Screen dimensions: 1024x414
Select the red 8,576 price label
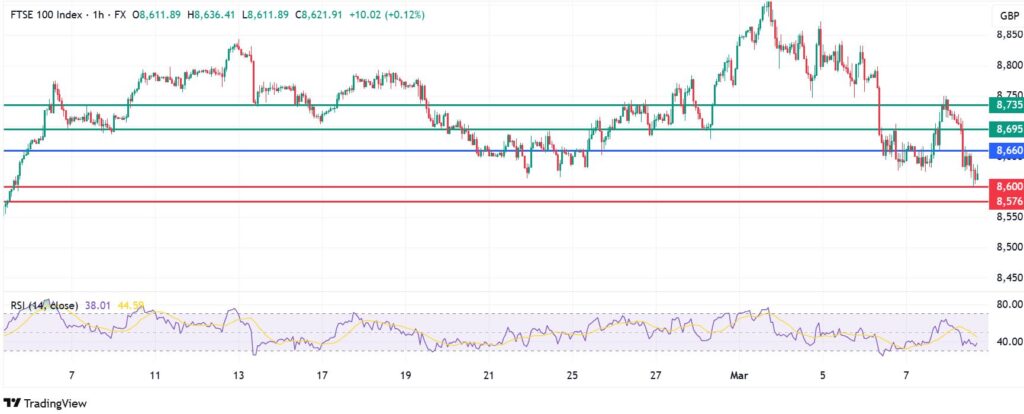pos(1005,201)
